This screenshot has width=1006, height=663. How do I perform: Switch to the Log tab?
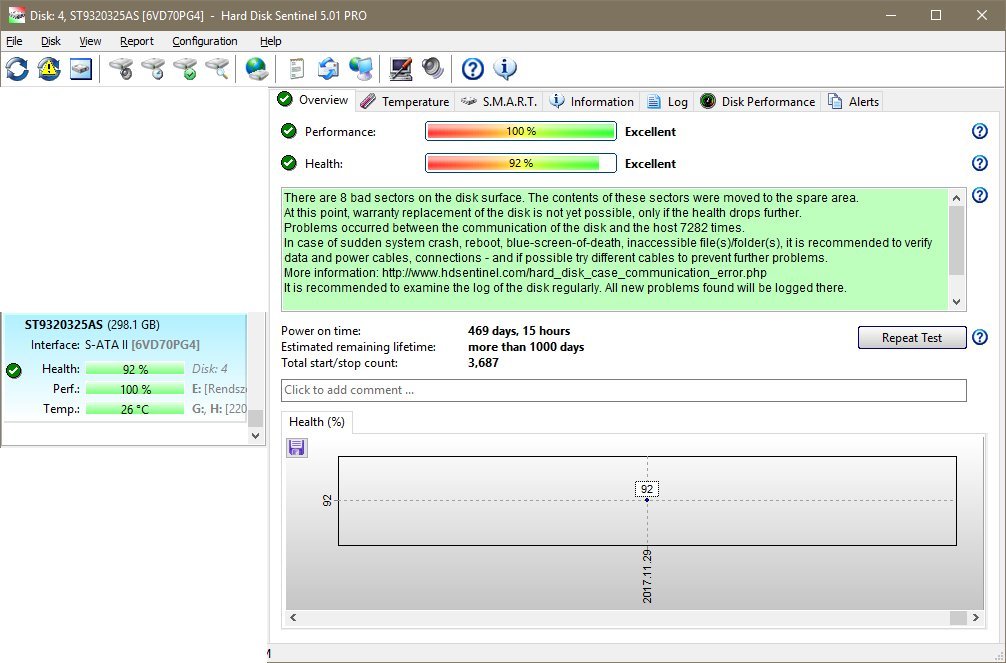click(x=667, y=101)
